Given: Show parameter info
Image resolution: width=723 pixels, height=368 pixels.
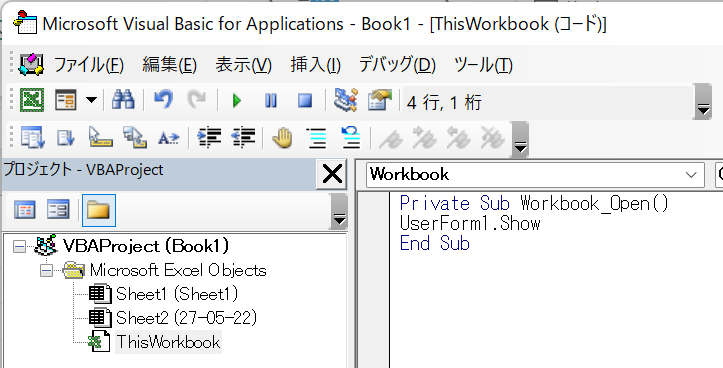Looking at the screenshot, I should coord(135,138).
